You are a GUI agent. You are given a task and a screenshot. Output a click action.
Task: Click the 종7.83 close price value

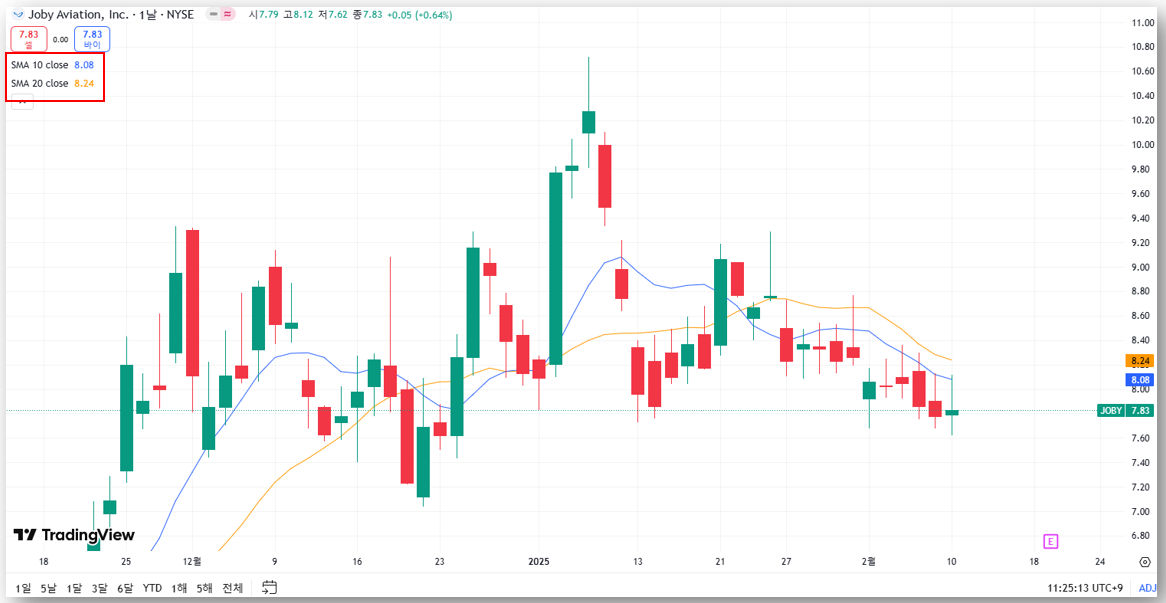coord(369,15)
